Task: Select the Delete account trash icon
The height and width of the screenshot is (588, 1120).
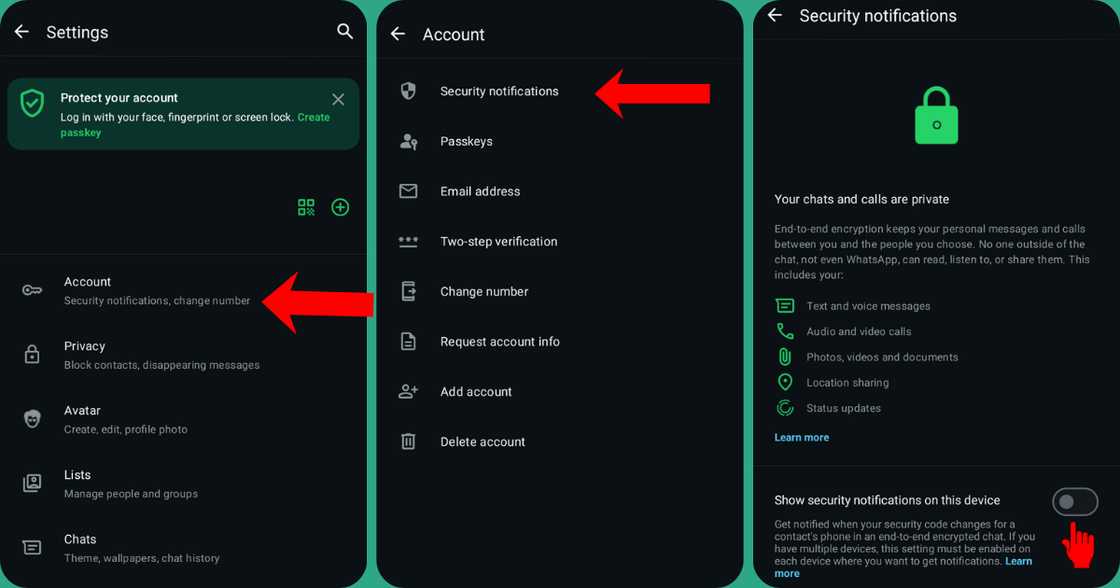Action: (408, 441)
